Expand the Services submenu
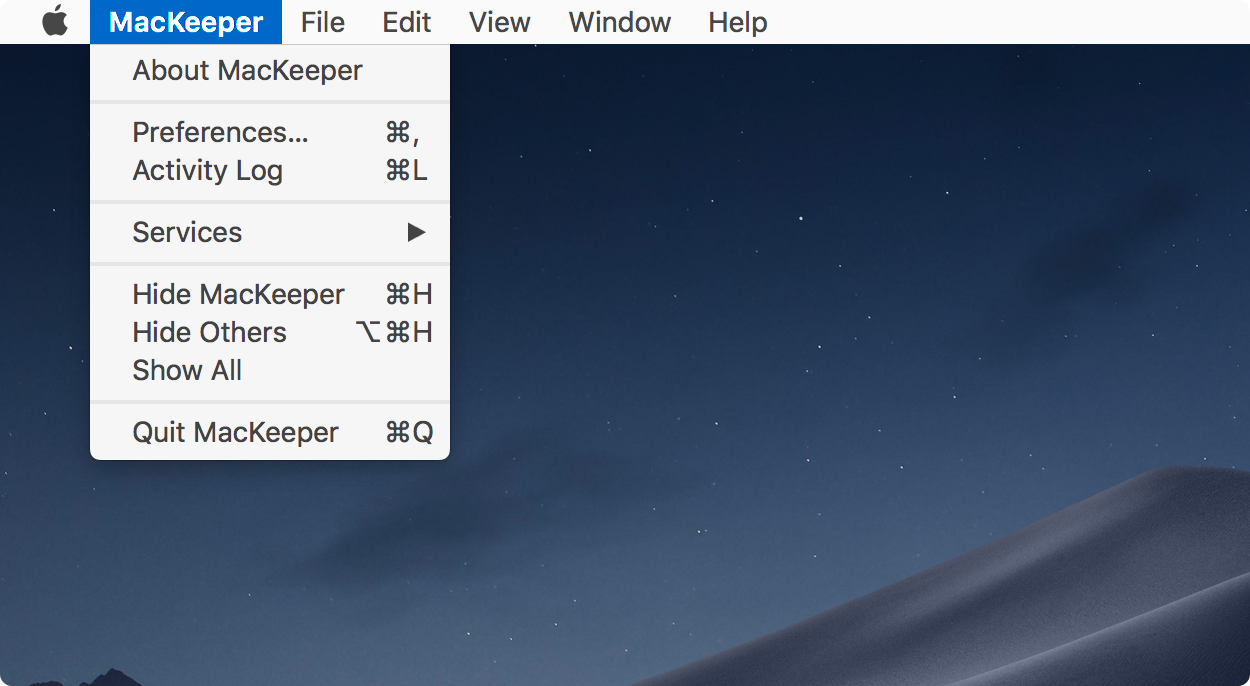The width and height of the screenshot is (1250, 686). [x=270, y=233]
